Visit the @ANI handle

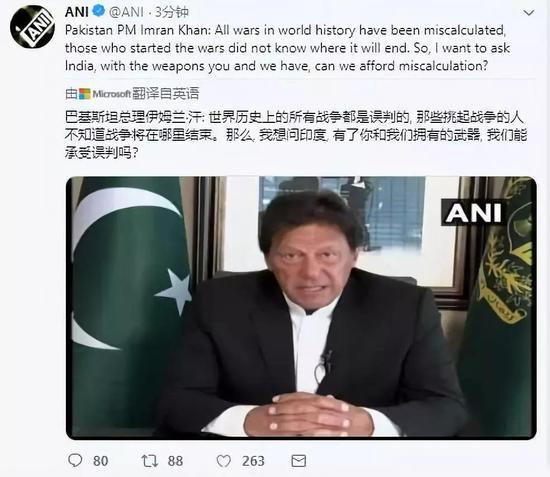(126, 12)
